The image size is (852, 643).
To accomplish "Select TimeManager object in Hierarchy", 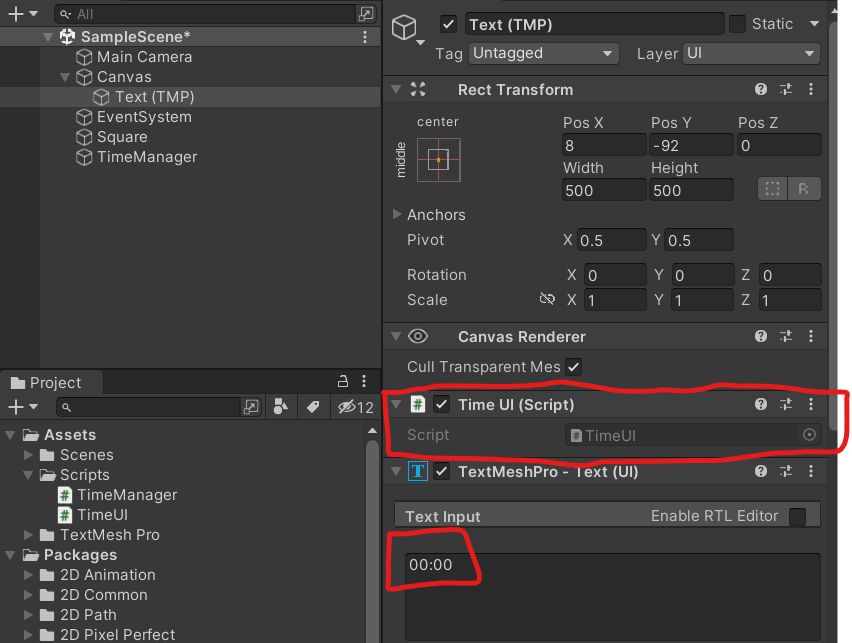I will [146, 157].
